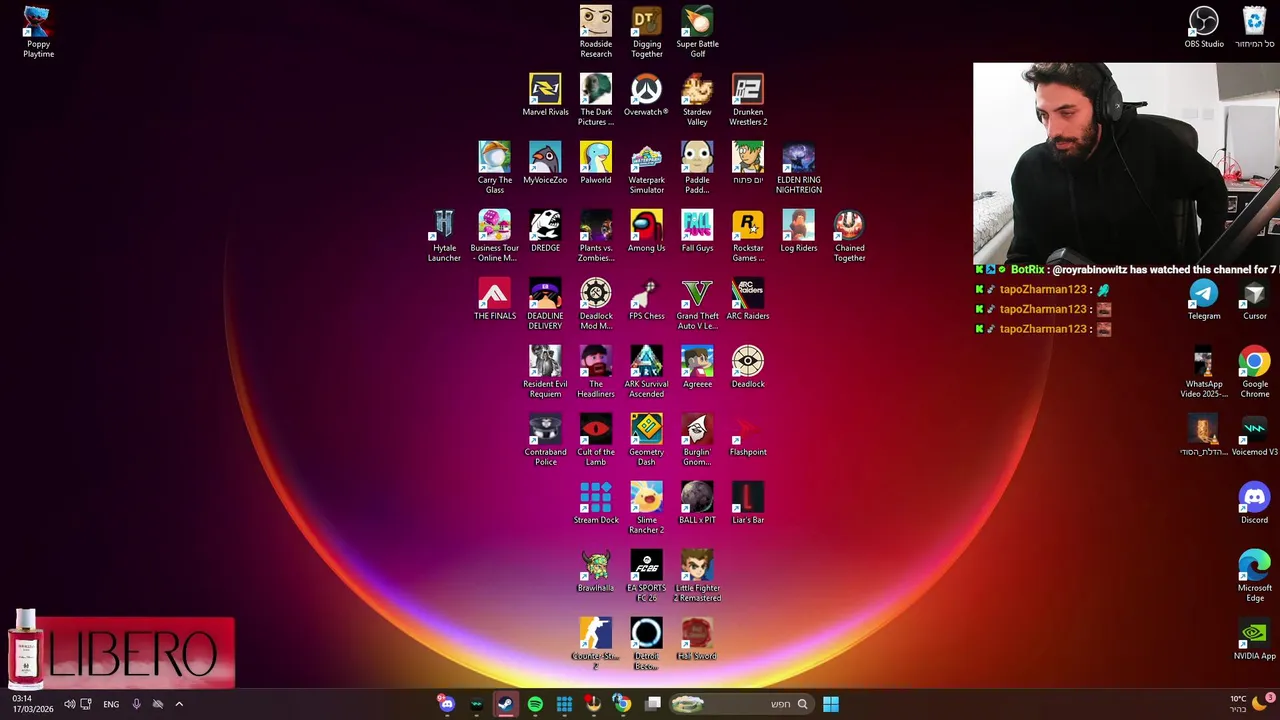Launch Geometry Dash from desktop
Image resolution: width=1280 pixels, height=720 pixels.
[x=647, y=440]
